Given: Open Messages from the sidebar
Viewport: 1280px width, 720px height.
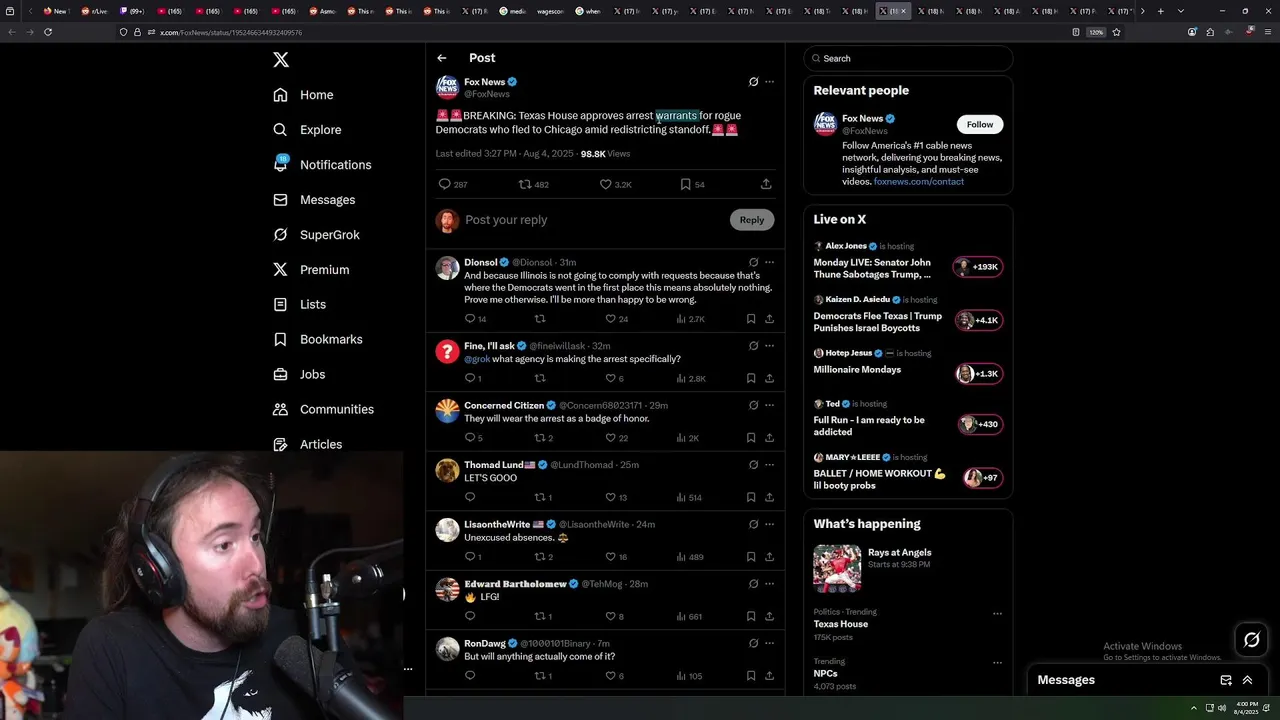Looking at the screenshot, I should pyautogui.click(x=314, y=200).
